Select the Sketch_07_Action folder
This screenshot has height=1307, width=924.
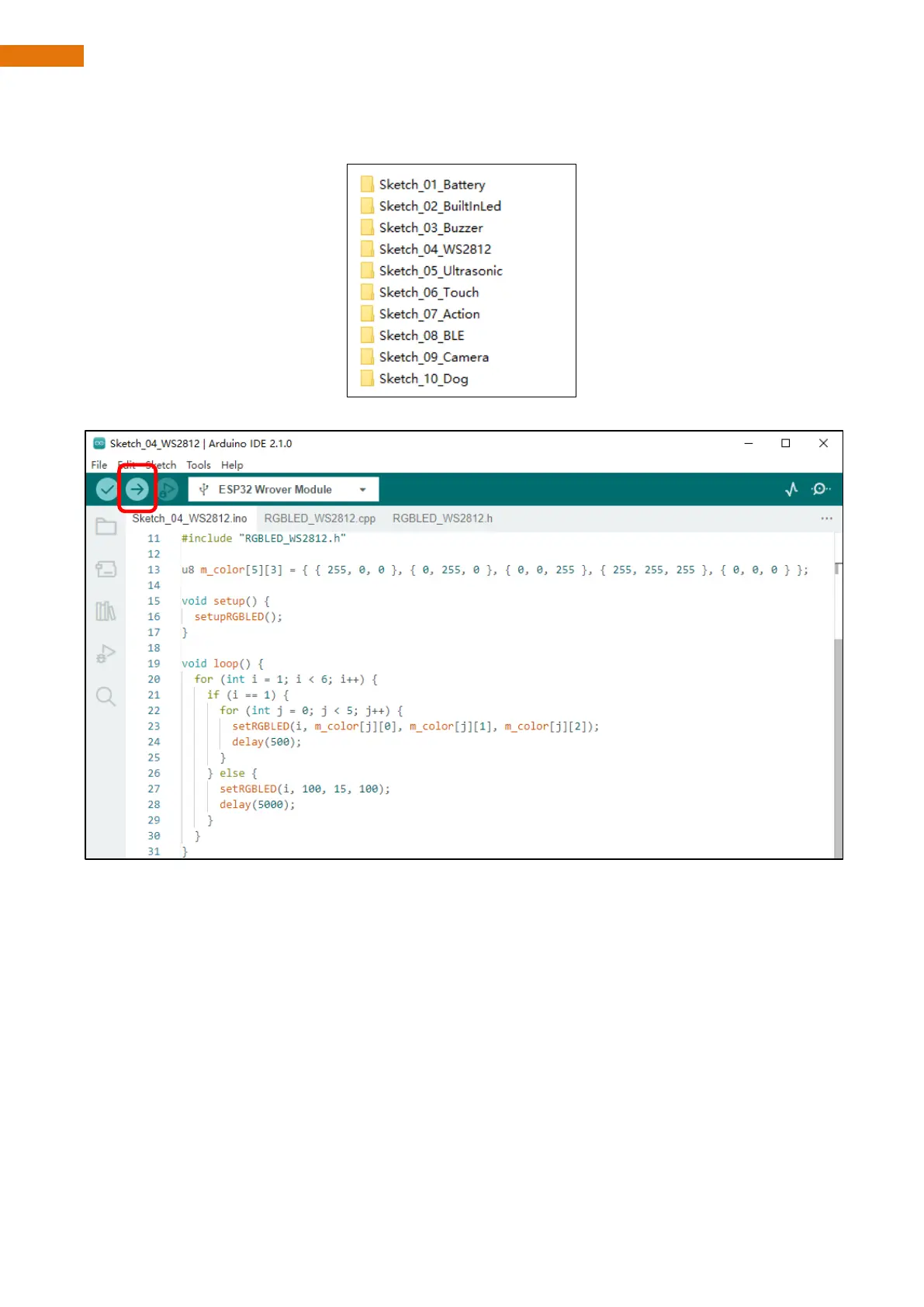tap(420, 314)
